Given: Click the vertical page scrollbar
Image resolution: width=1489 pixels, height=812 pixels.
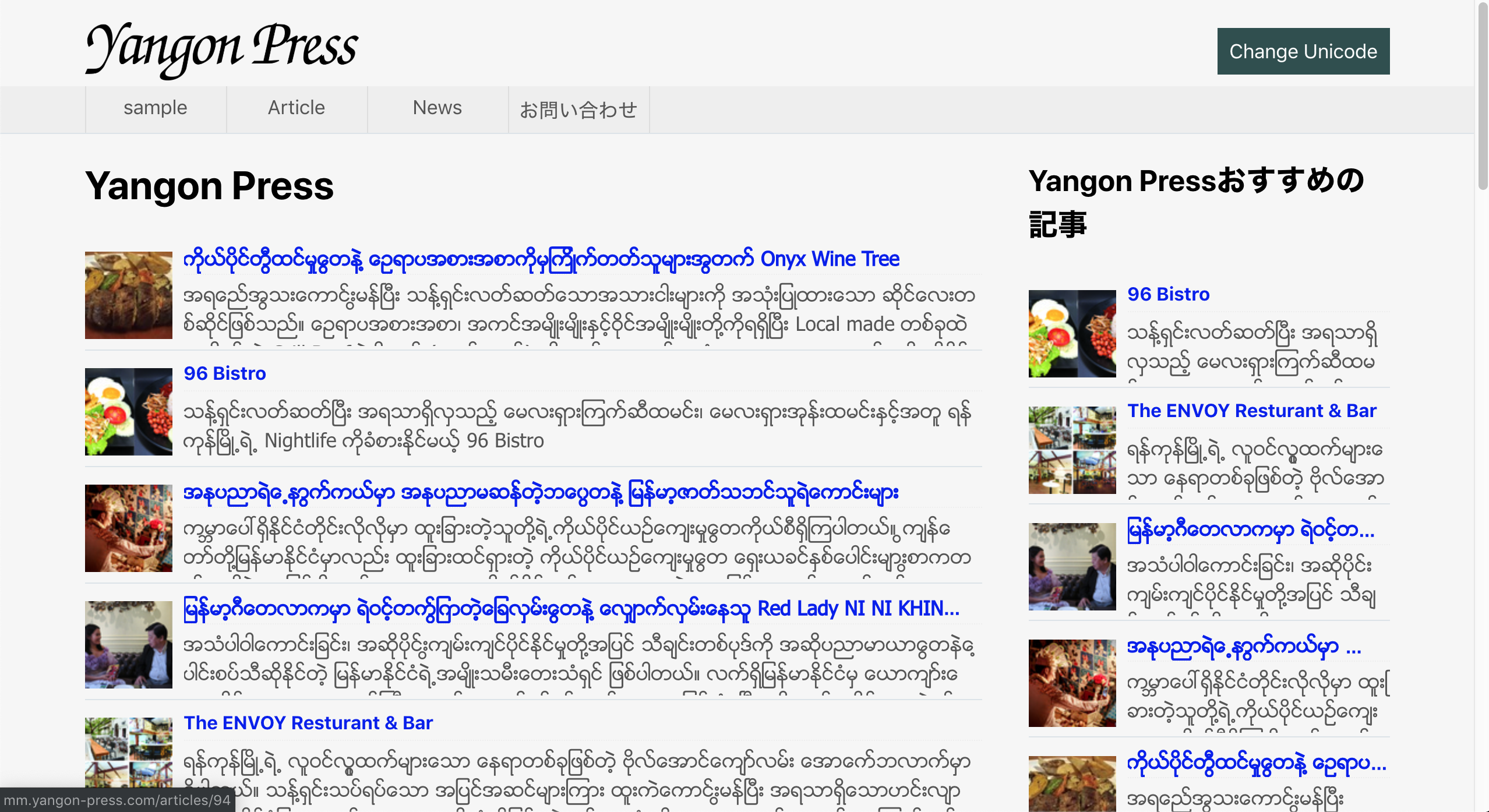Looking at the screenshot, I should (x=1483, y=96).
